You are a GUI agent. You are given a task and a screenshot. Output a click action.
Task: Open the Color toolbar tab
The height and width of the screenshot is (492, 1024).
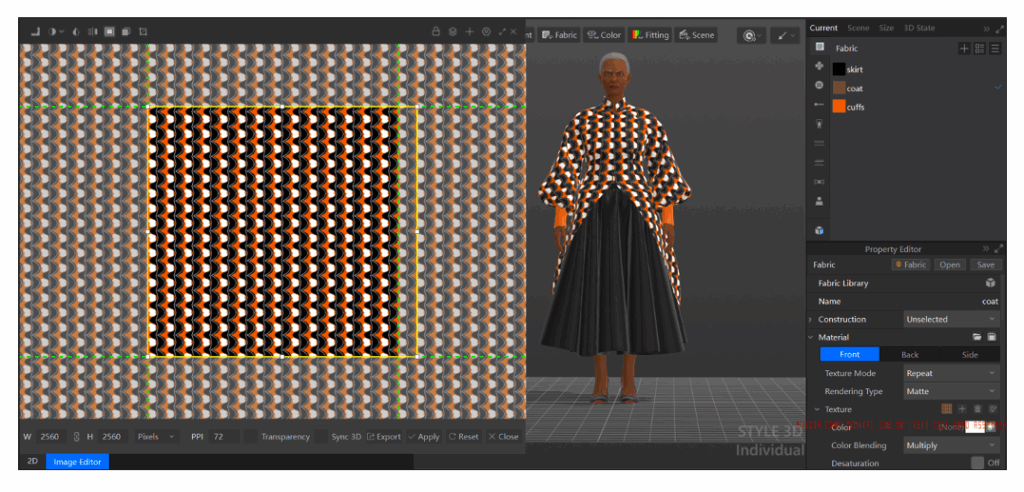click(x=604, y=35)
